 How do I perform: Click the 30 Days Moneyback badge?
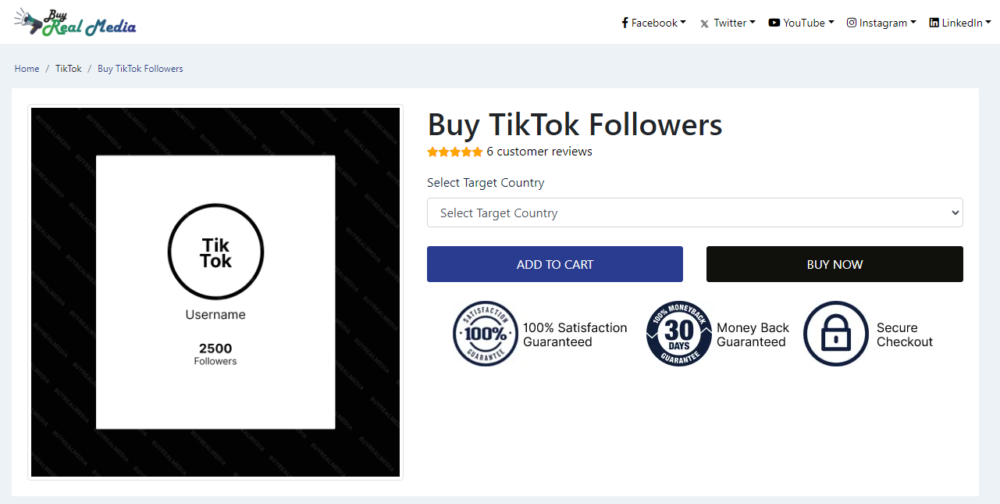coord(679,334)
